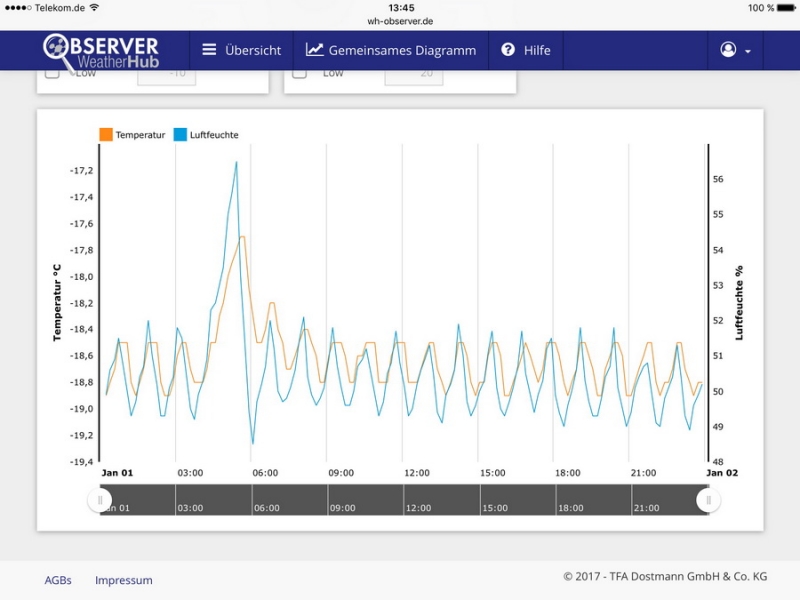Click the chart icon for Gemeinsames Diagramm

pos(314,49)
